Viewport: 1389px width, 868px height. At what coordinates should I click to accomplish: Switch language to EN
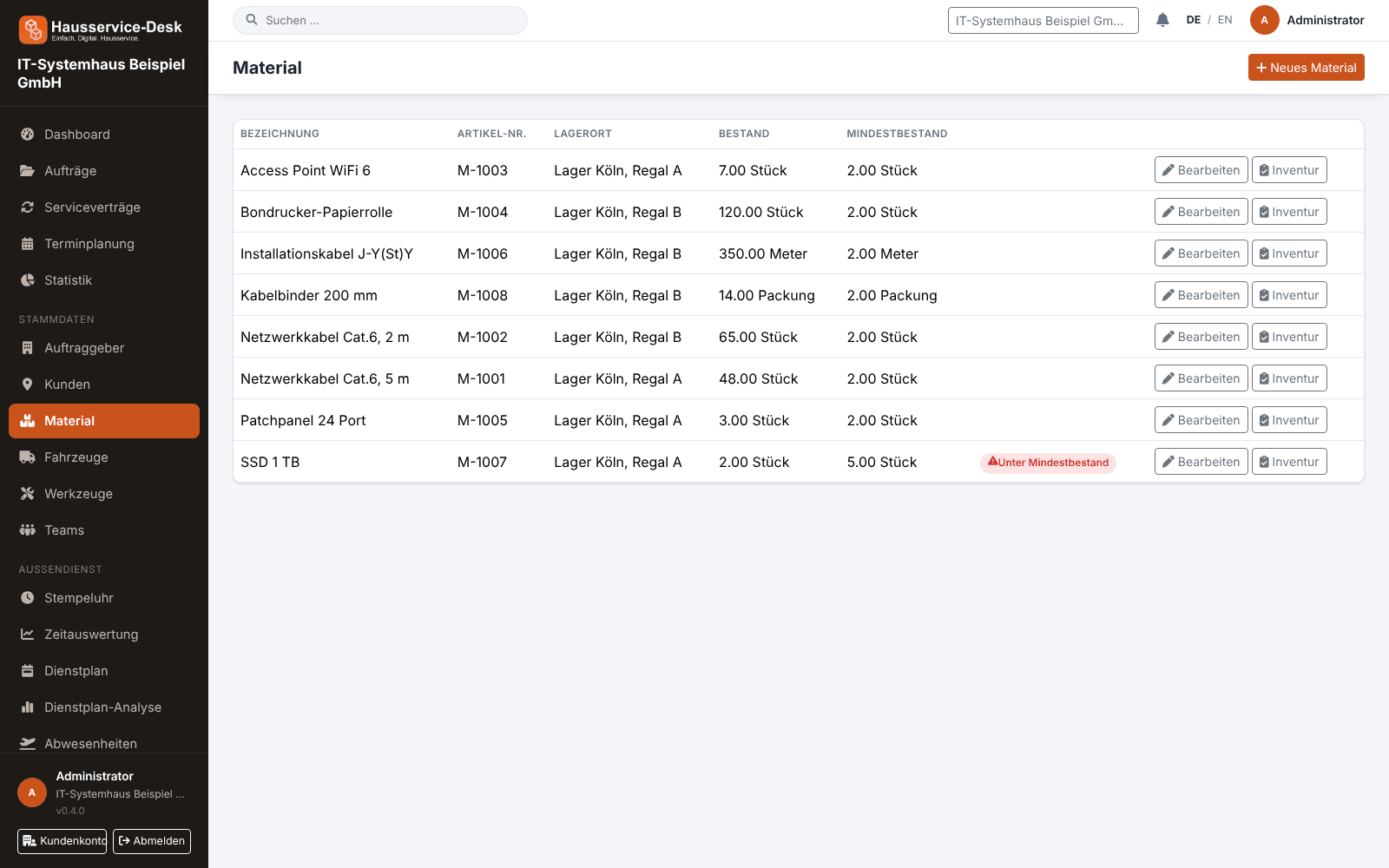click(x=1225, y=20)
